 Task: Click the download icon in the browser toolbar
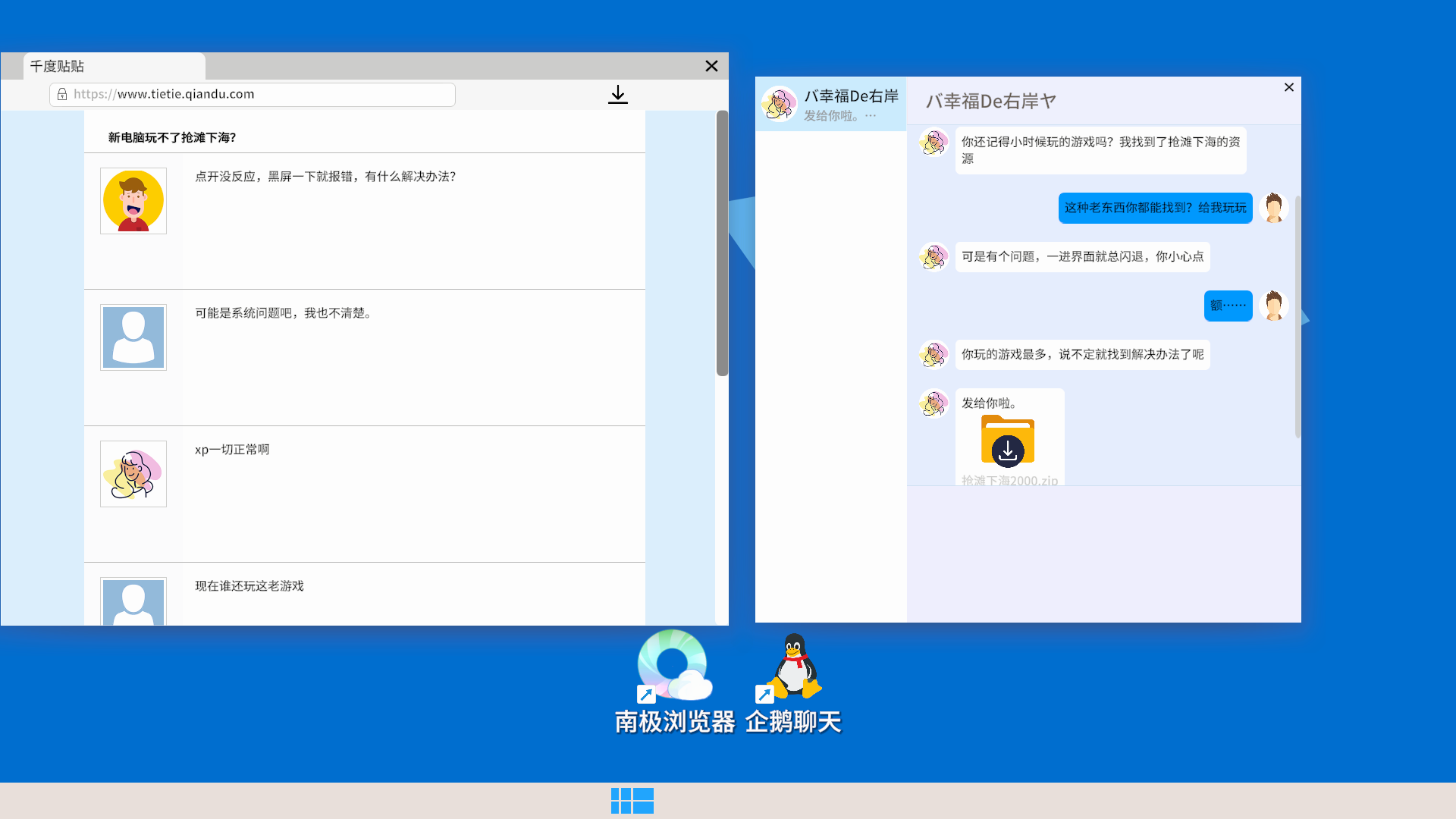click(x=617, y=94)
